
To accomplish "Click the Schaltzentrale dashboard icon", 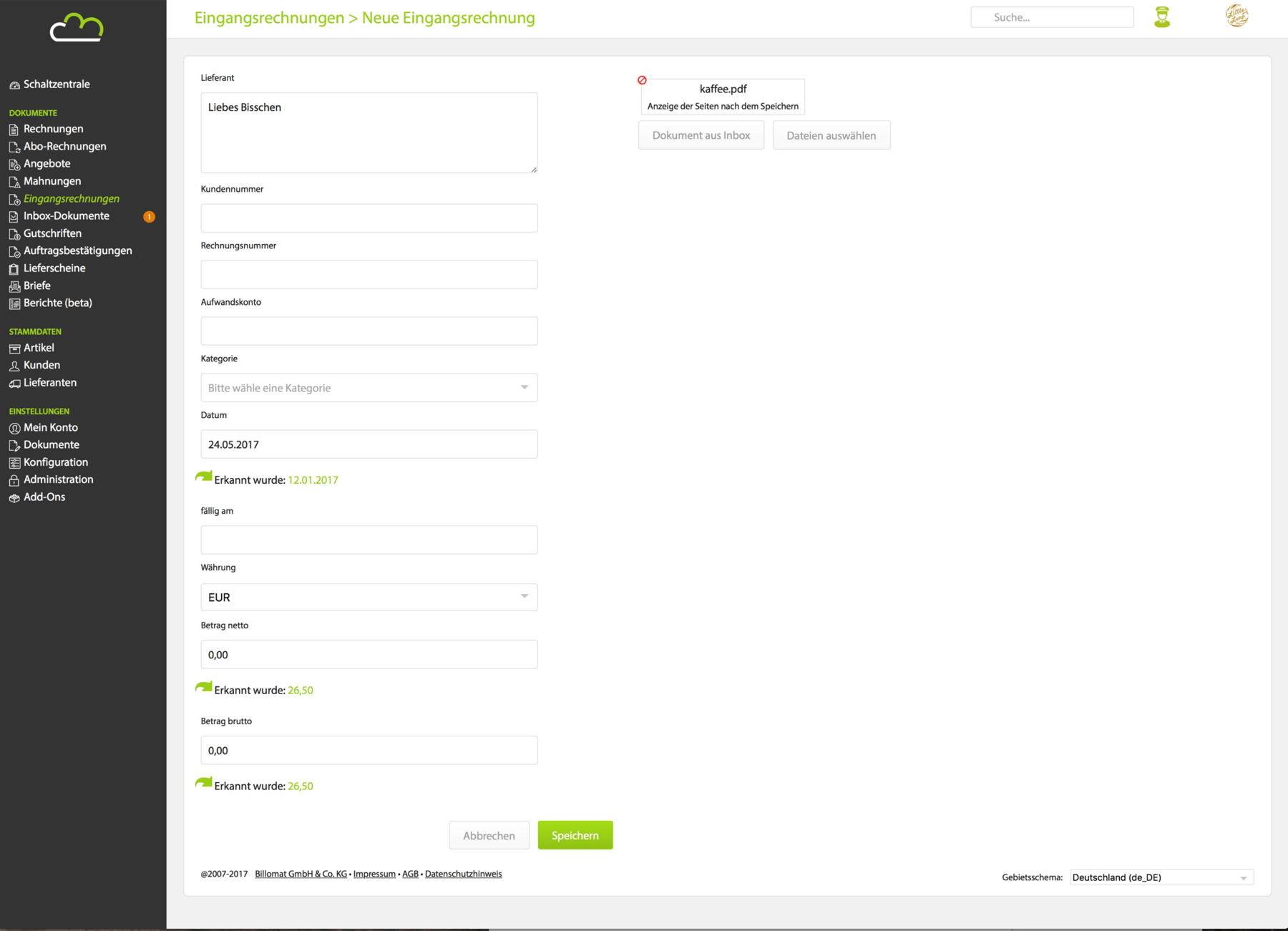I will [x=14, y=85].
